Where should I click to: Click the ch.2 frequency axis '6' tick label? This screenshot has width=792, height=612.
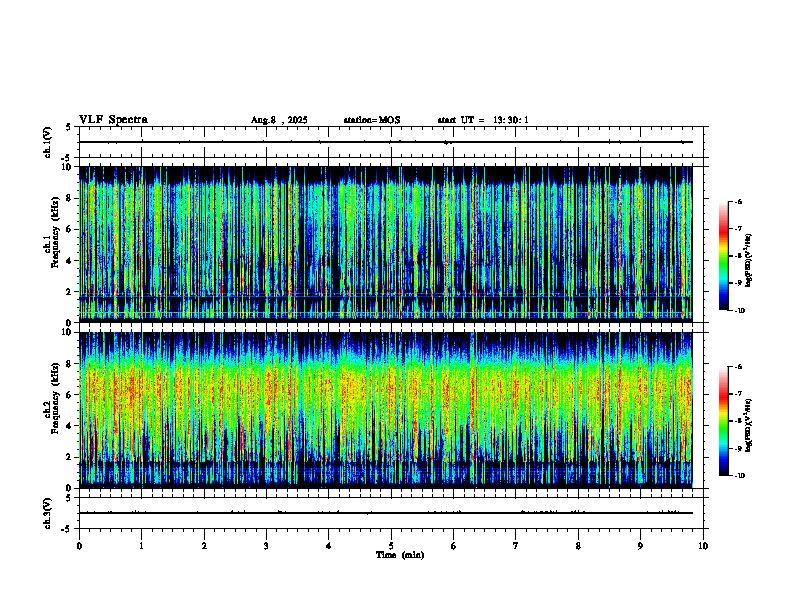click(x=70, y=395)
